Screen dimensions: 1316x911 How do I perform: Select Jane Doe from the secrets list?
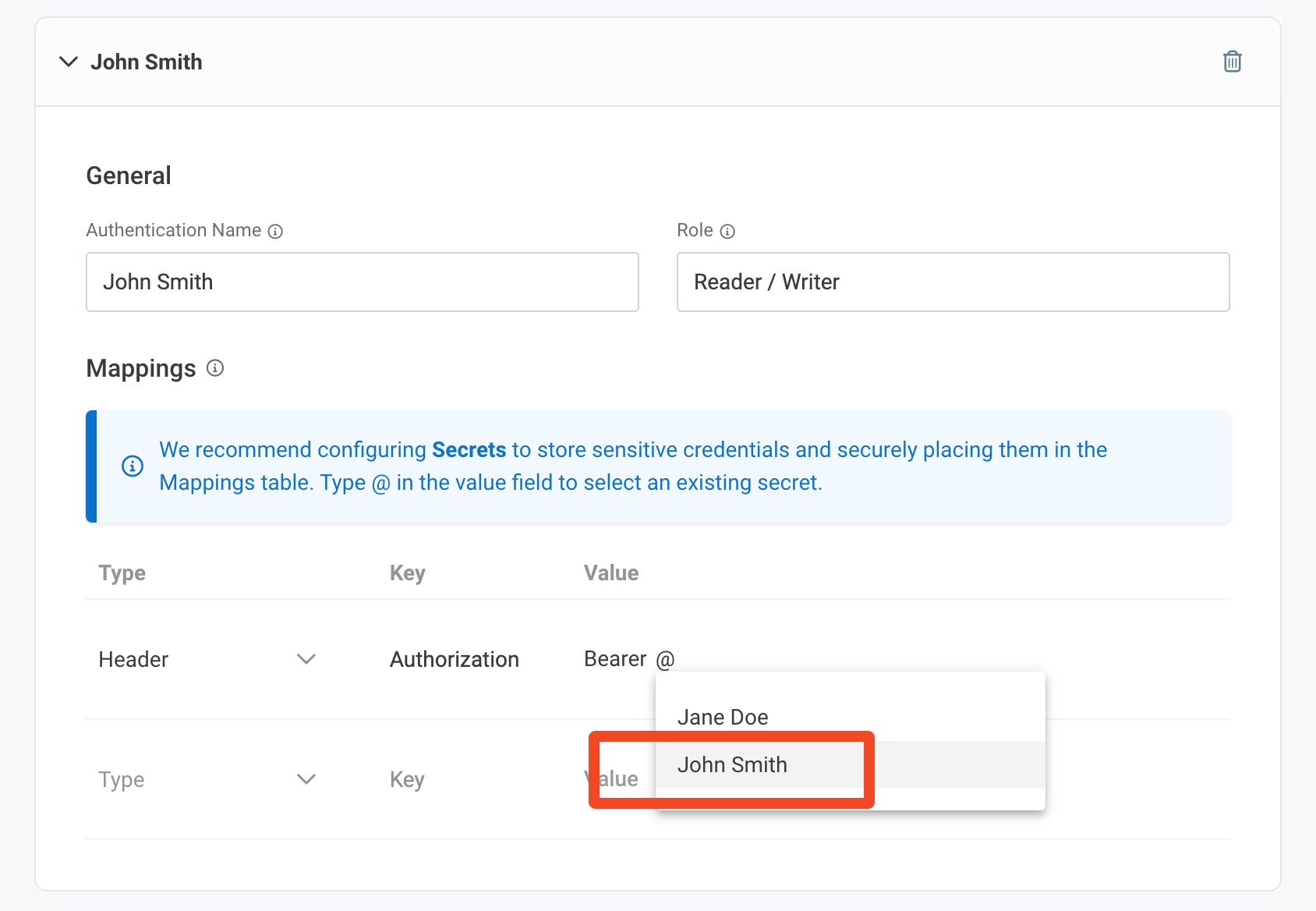[x=850, y=718]
